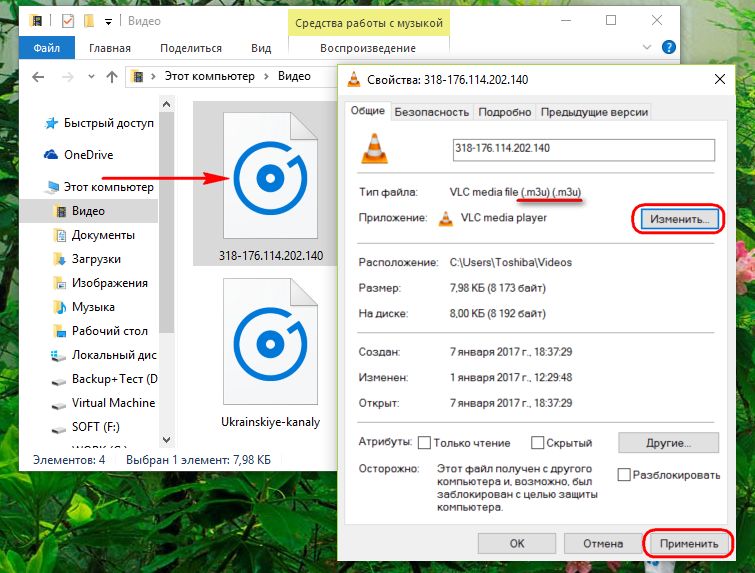The width and height of the screenshot is (755, 573).
Task: Go back with the left arrow
Action: pos(38,77)
